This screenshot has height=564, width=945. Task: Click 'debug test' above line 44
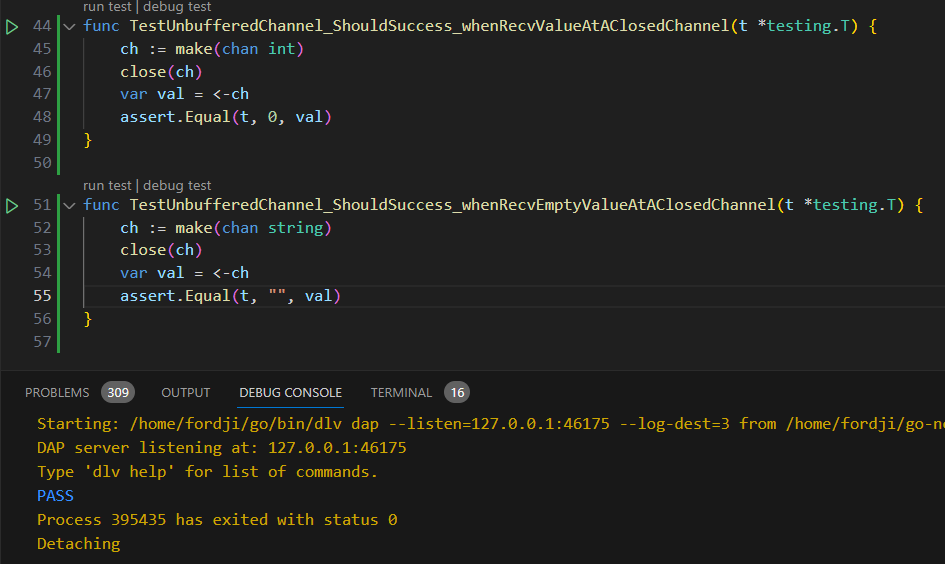[x=178, y=6]
